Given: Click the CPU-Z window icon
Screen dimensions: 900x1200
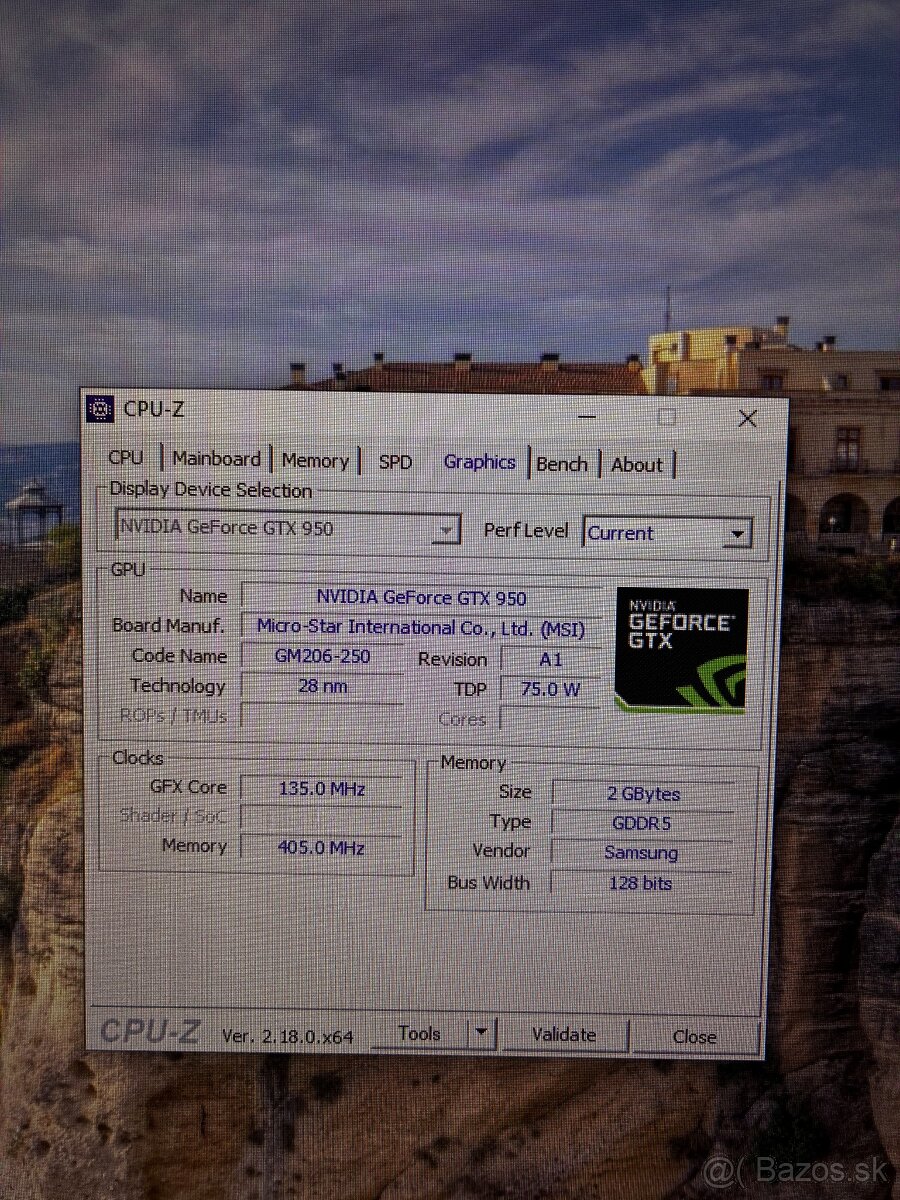Looking at the screenshot, I should pyautogui.click(x=101, y=408).
